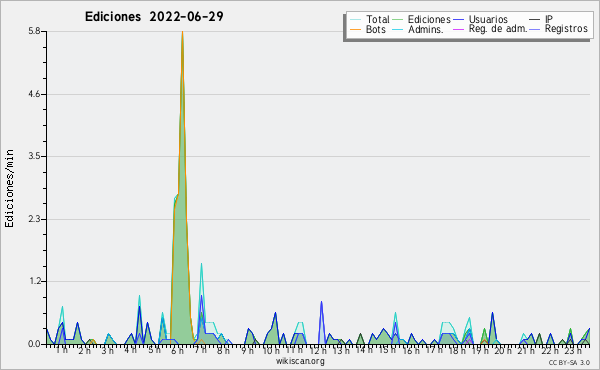Click the y-axis value 4.6
Viewport: 600px width, 370px height.
34,94
